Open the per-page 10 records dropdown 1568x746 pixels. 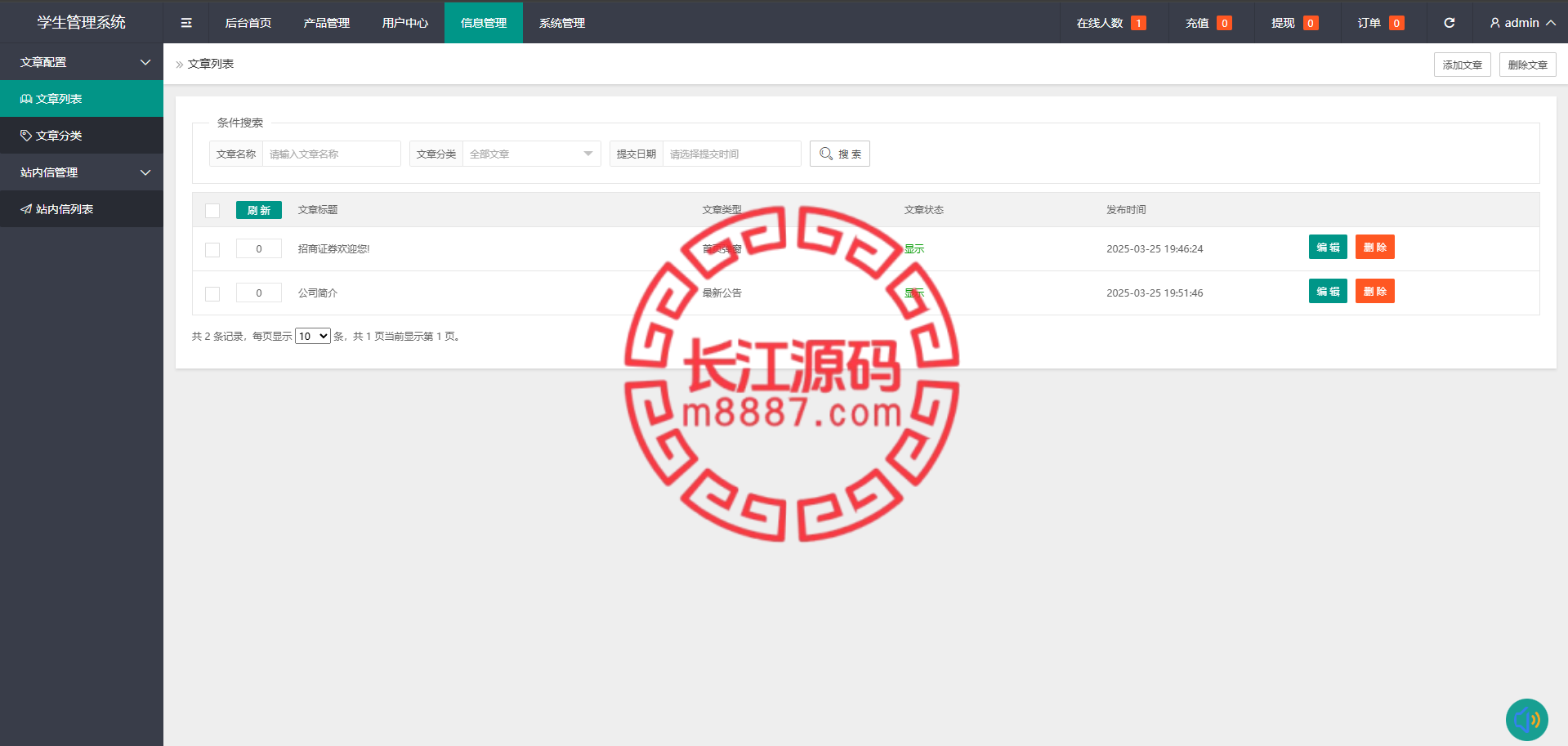[313, 336]
